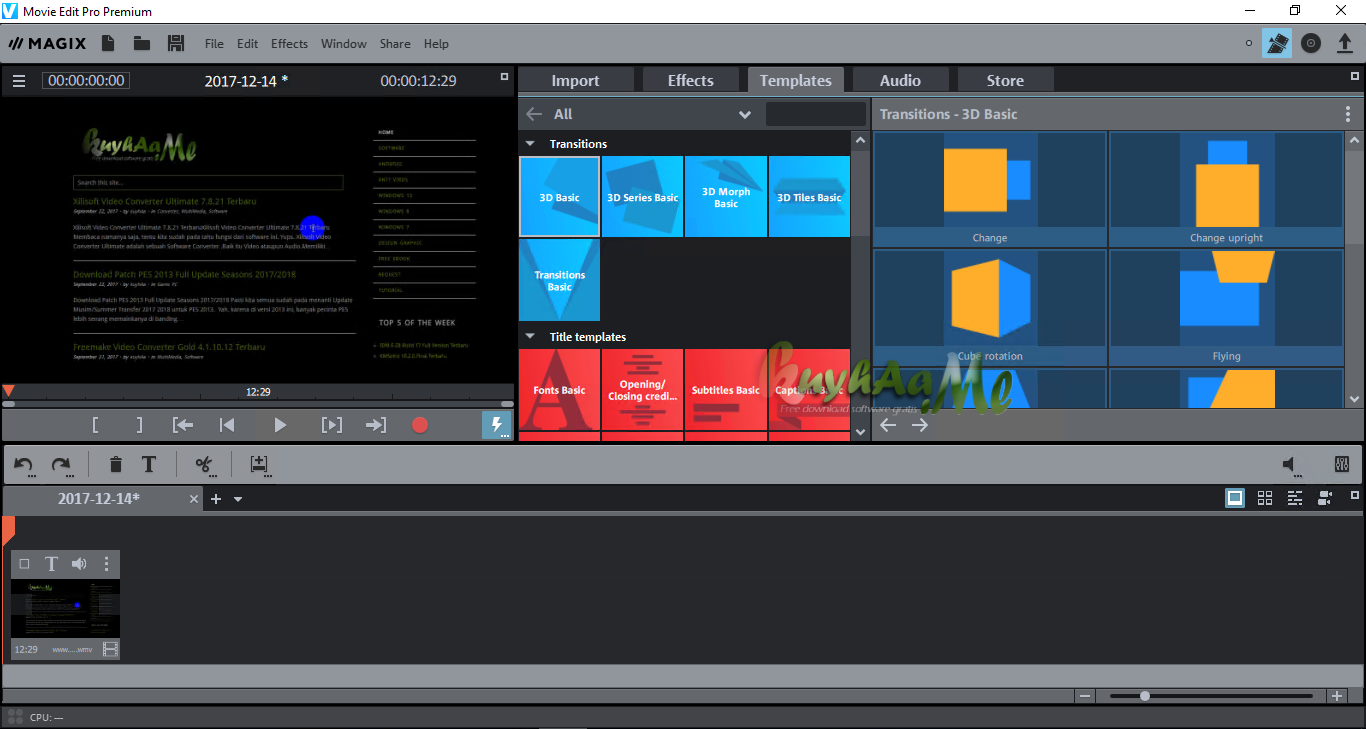Open the audio mixer icon
Screen dimensions: 1366x729
pyautogui.click(x=1342, y=465)
